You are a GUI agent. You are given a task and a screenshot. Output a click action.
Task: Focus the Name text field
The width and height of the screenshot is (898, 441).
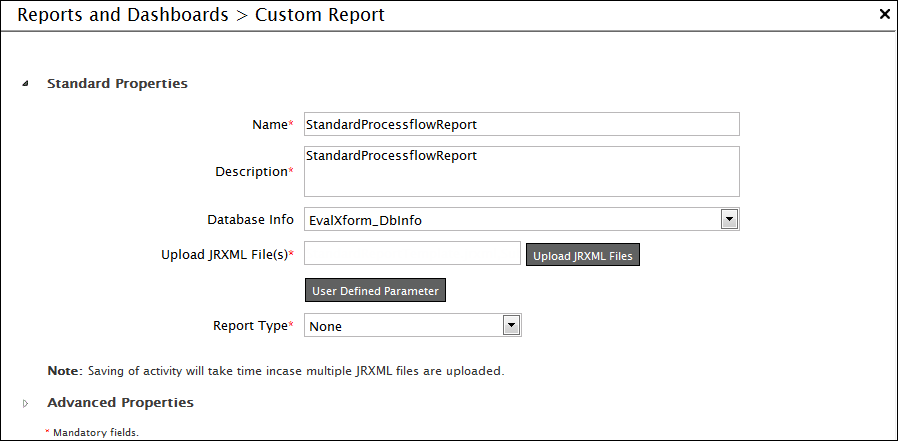(x=521, y=124)
